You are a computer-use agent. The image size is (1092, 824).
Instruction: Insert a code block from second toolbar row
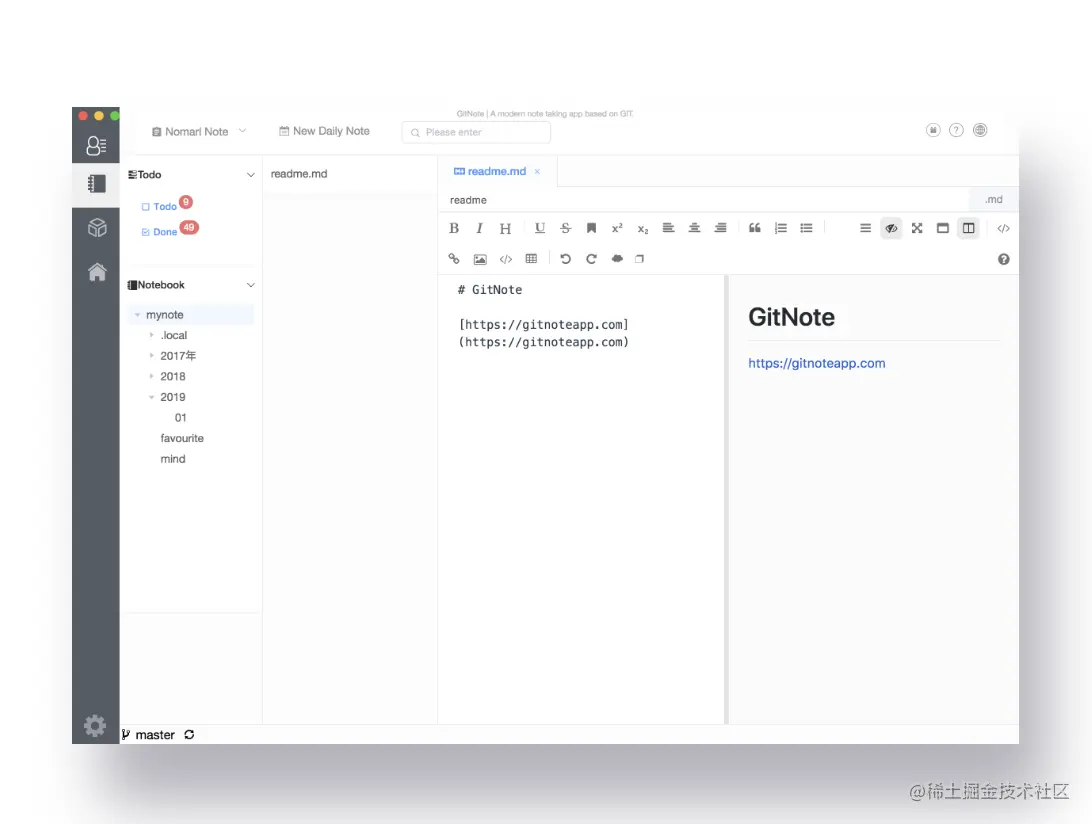(506, 259)
